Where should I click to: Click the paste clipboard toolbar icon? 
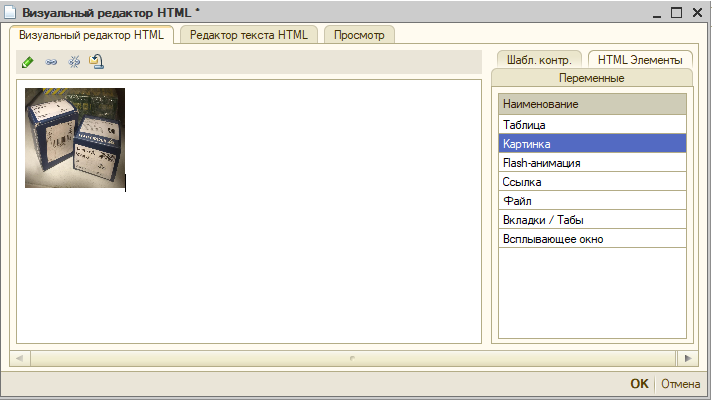coord(97,61)
